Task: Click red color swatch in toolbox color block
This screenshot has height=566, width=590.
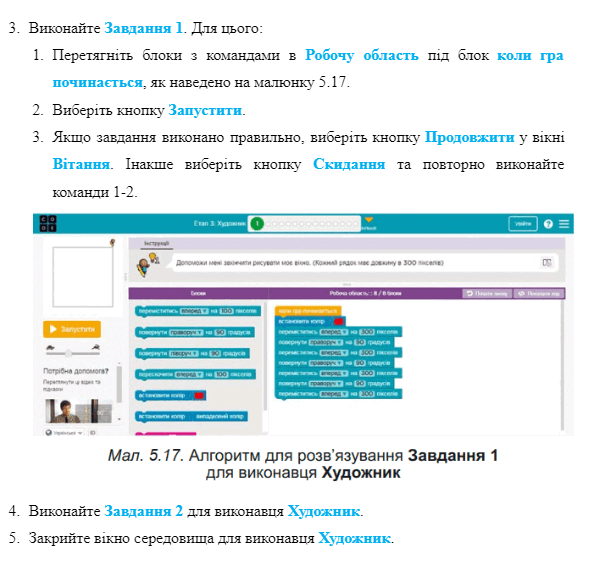Action: [199, 396]
